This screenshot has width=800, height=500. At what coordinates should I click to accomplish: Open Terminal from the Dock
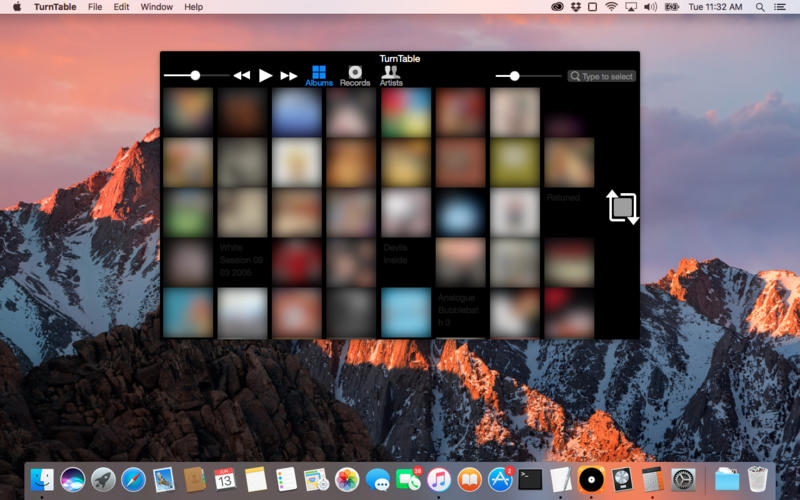[530, 480]
